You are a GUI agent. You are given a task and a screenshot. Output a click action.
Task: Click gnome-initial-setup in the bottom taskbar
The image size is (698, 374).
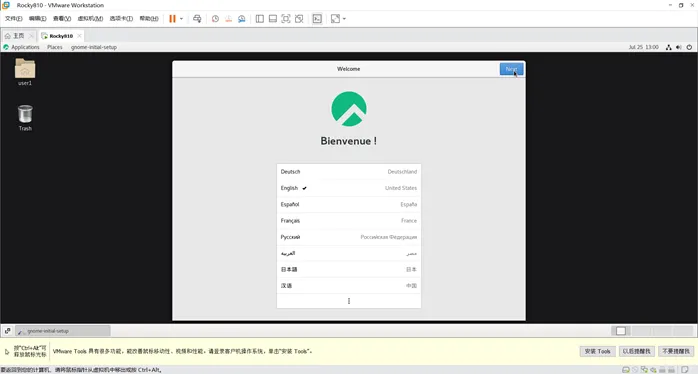point(63,331)
